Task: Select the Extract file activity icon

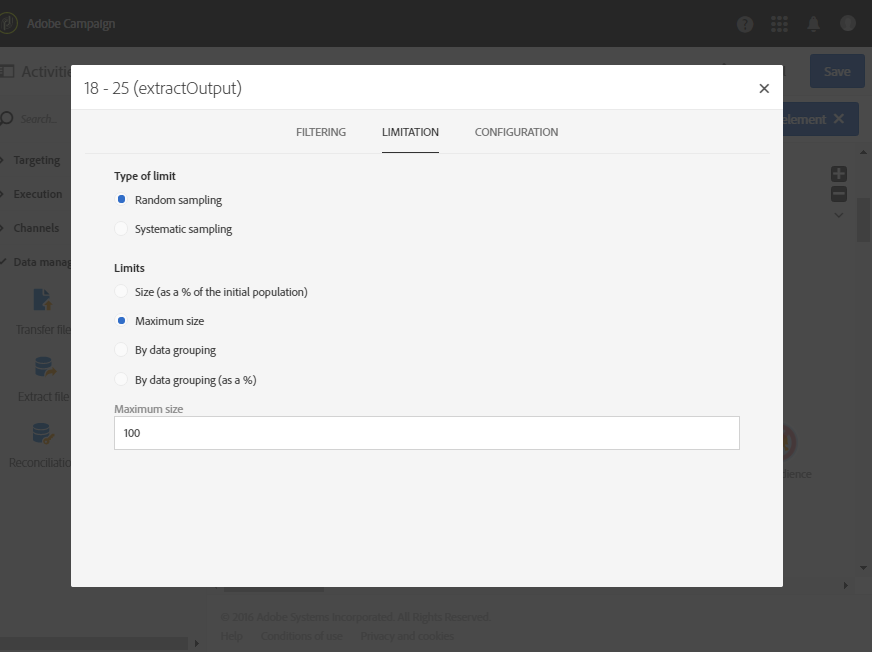Action: click(44, 367)
